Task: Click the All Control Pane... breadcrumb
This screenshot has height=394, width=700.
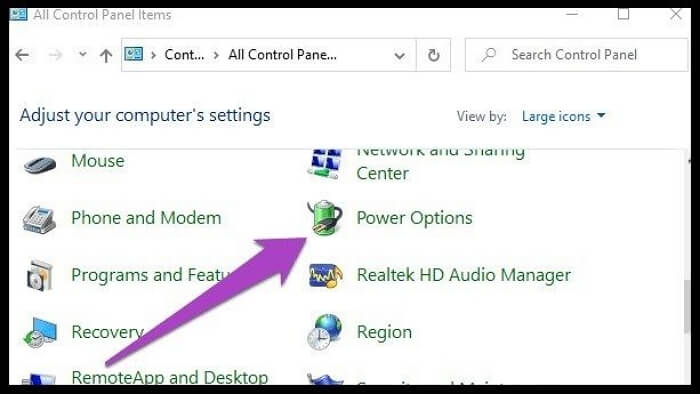Action: (283, 55)
